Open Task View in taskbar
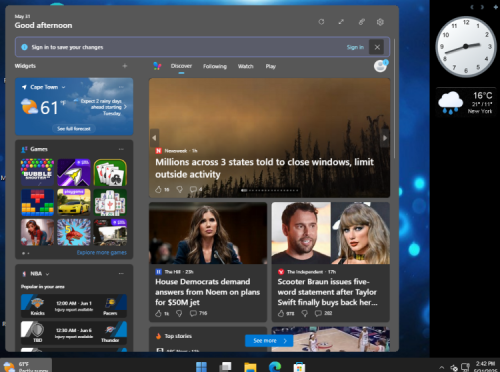 point(226,367)
